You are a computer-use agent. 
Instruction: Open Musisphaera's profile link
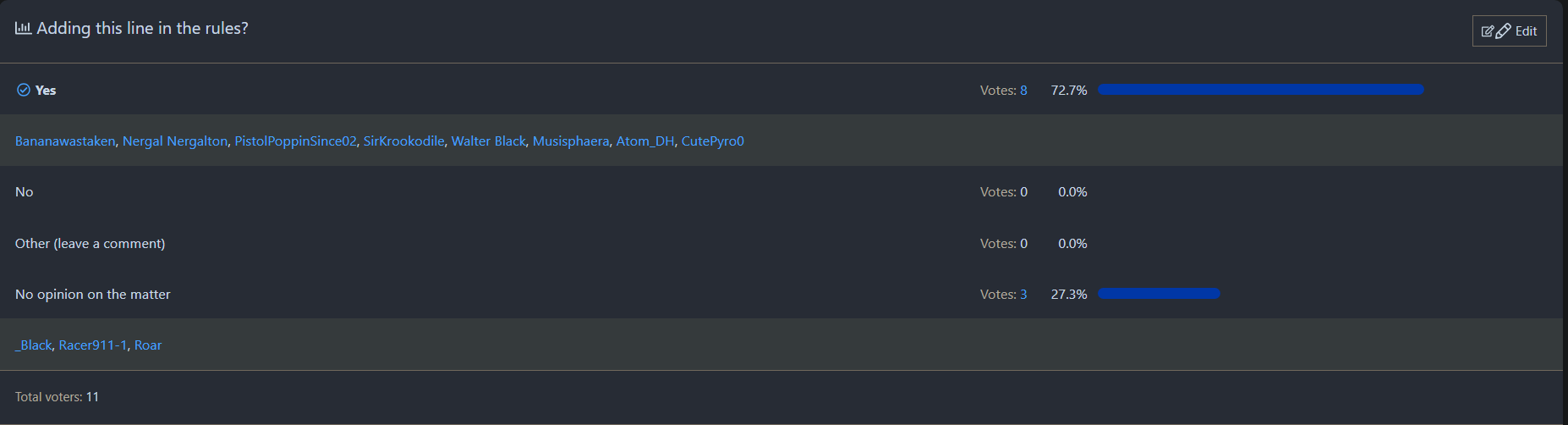[571, 141]
